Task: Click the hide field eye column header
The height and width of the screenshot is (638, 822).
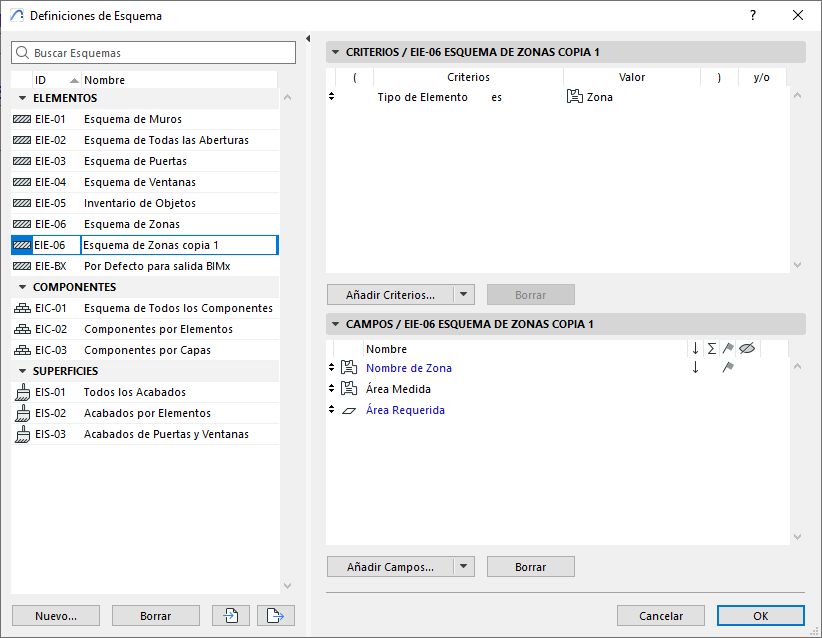Action: point(746,348)
